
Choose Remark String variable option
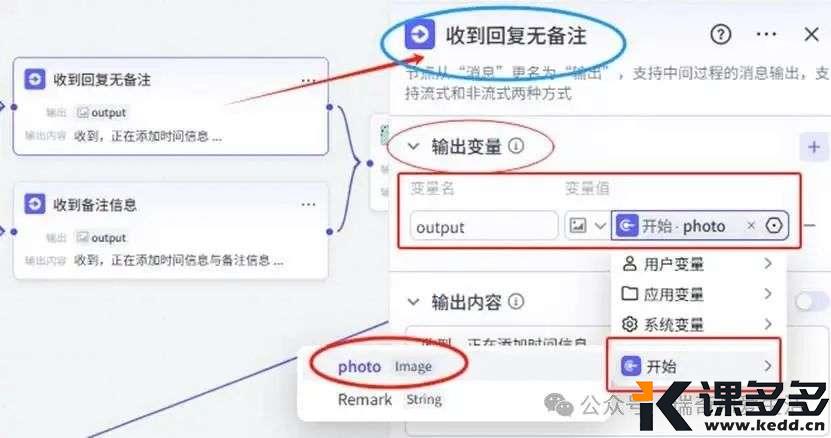[390, 399]
